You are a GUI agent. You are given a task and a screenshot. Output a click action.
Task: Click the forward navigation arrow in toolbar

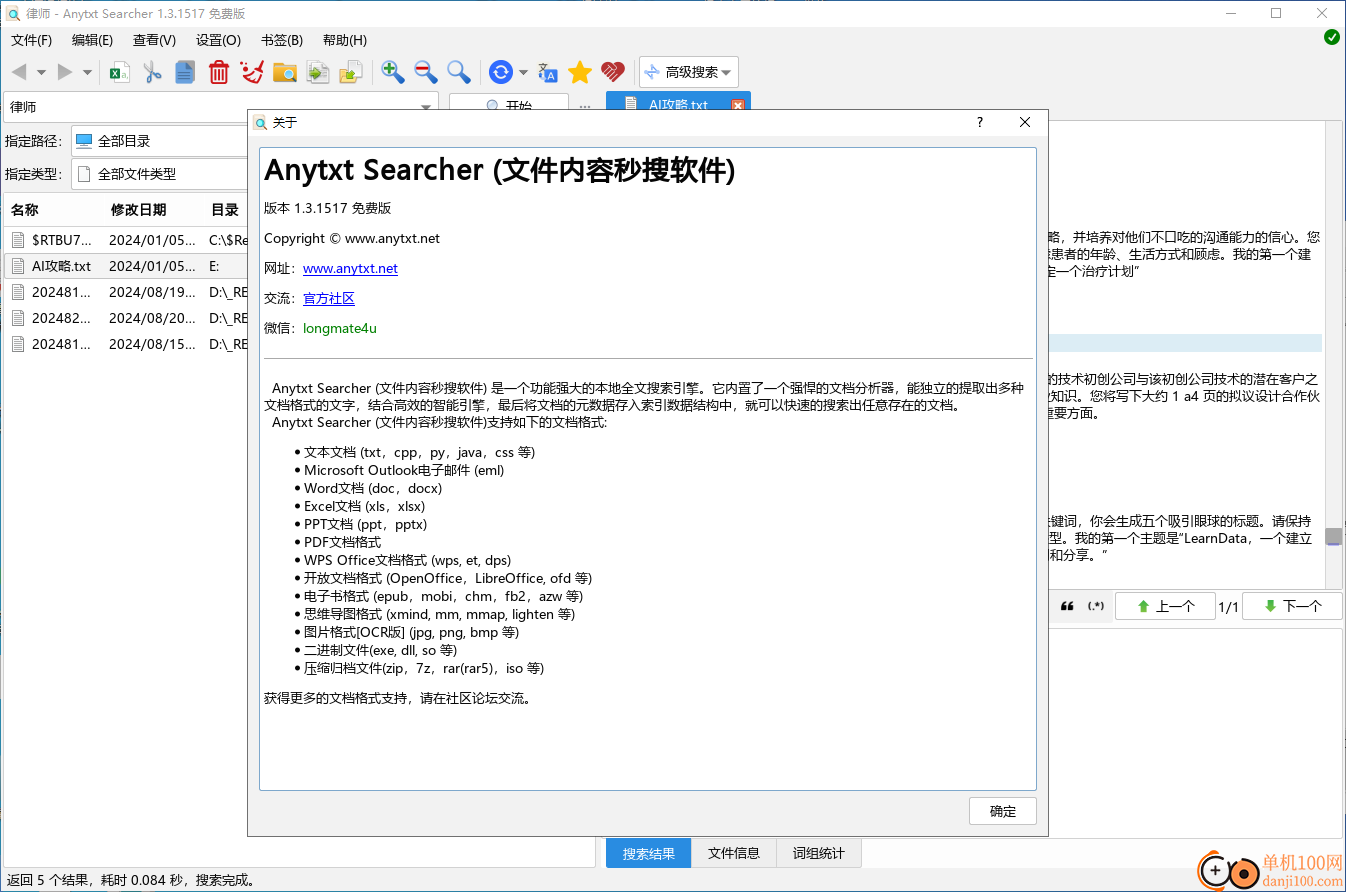(65, 72)
